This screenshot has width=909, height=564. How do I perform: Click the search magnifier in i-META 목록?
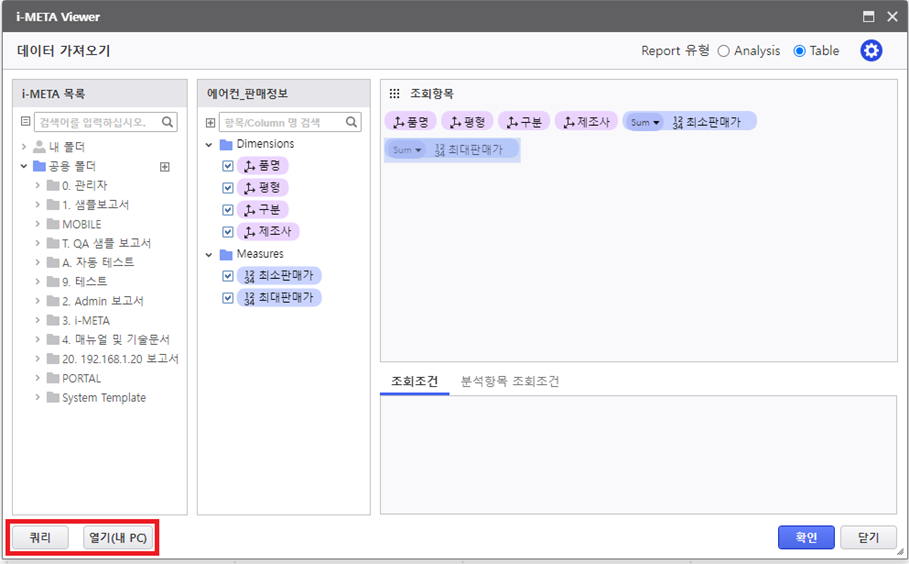click(x=168, y=123)
